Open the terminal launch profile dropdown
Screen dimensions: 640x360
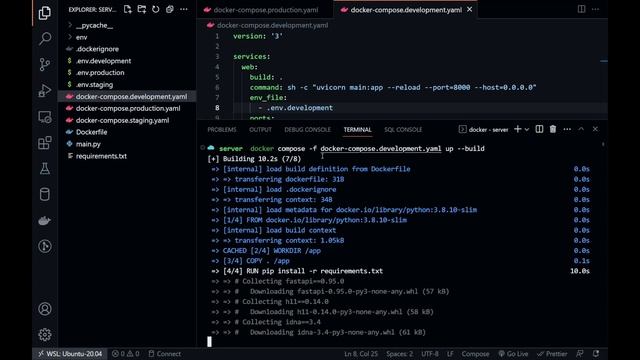point(527,129)
